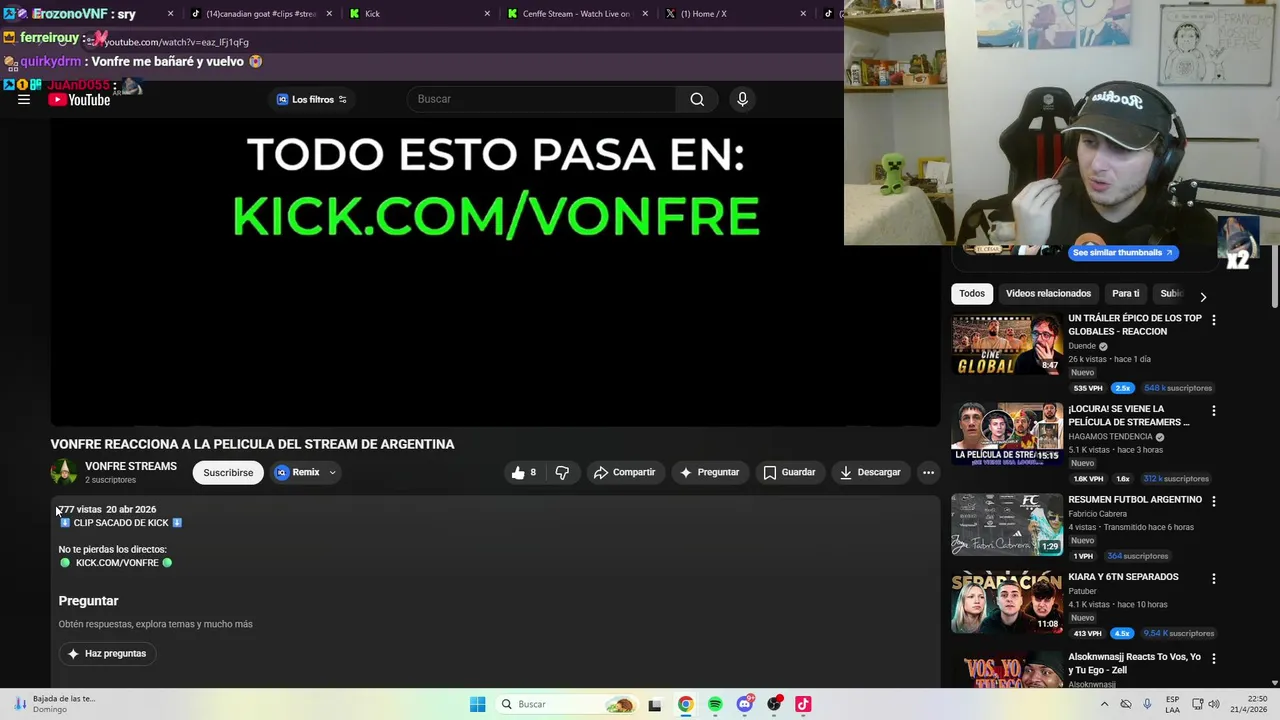
Task: Open options for KIARA Y 6TN SEPARADOS
Action: [1214, 578]
